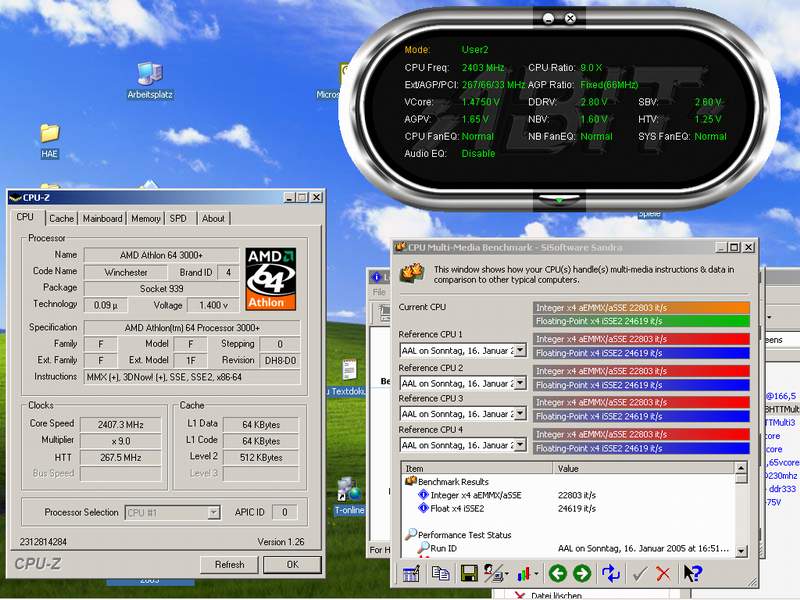The height and width of the screenshot is (600, 800).
Task: Click the APIC ID field
Action: click(284, 512)
